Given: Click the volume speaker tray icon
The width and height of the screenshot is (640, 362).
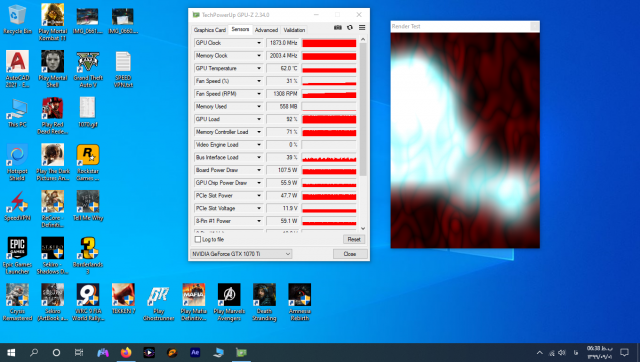Looking at the screenshot, I should [562, 353].
